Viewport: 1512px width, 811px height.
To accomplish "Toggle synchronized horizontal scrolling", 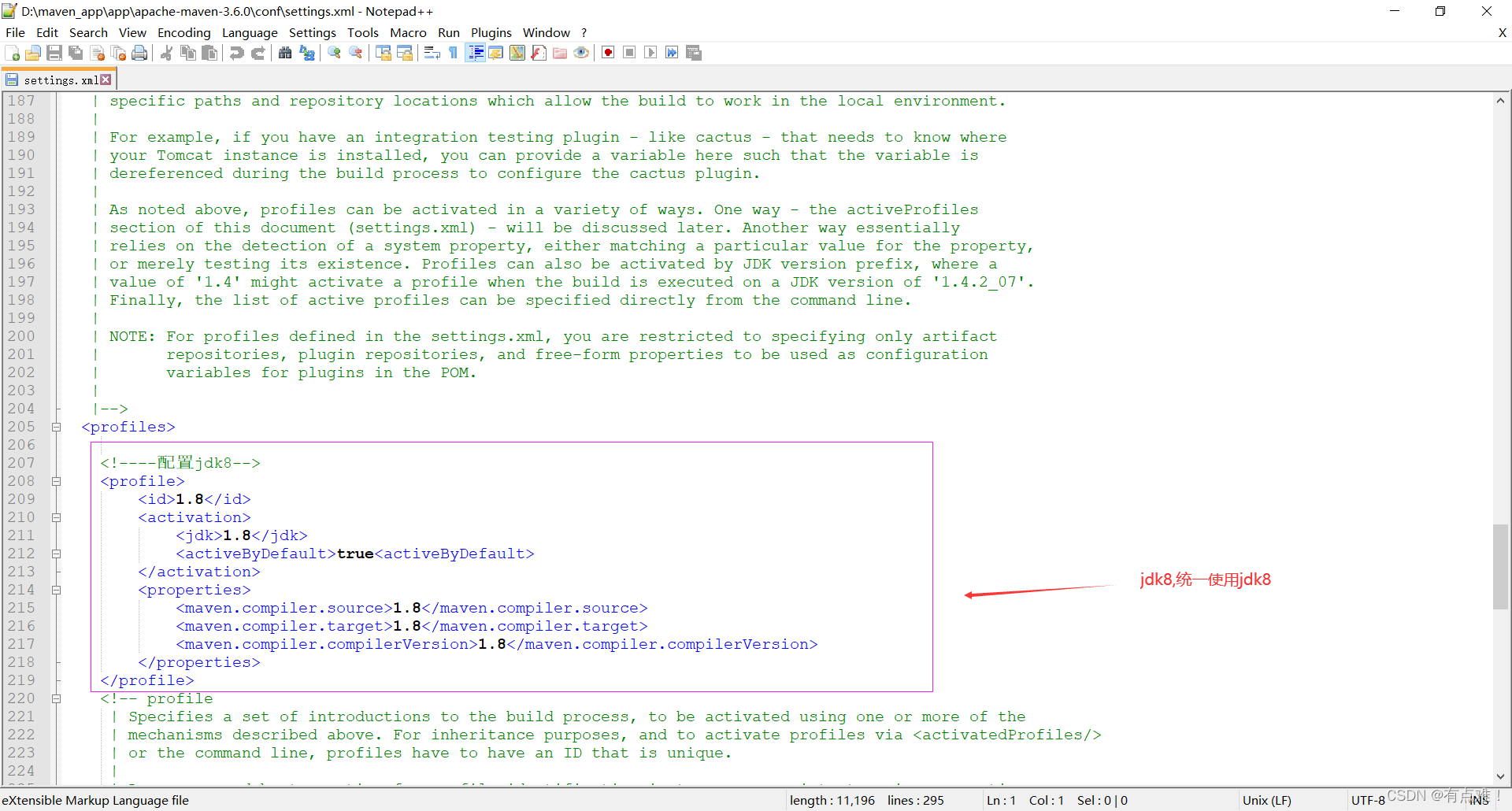I will tap(405, 53).
